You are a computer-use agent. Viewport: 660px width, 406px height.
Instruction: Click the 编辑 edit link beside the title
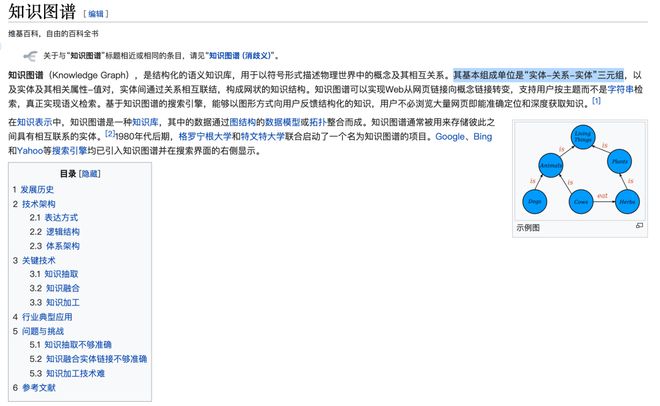(96, 13)
